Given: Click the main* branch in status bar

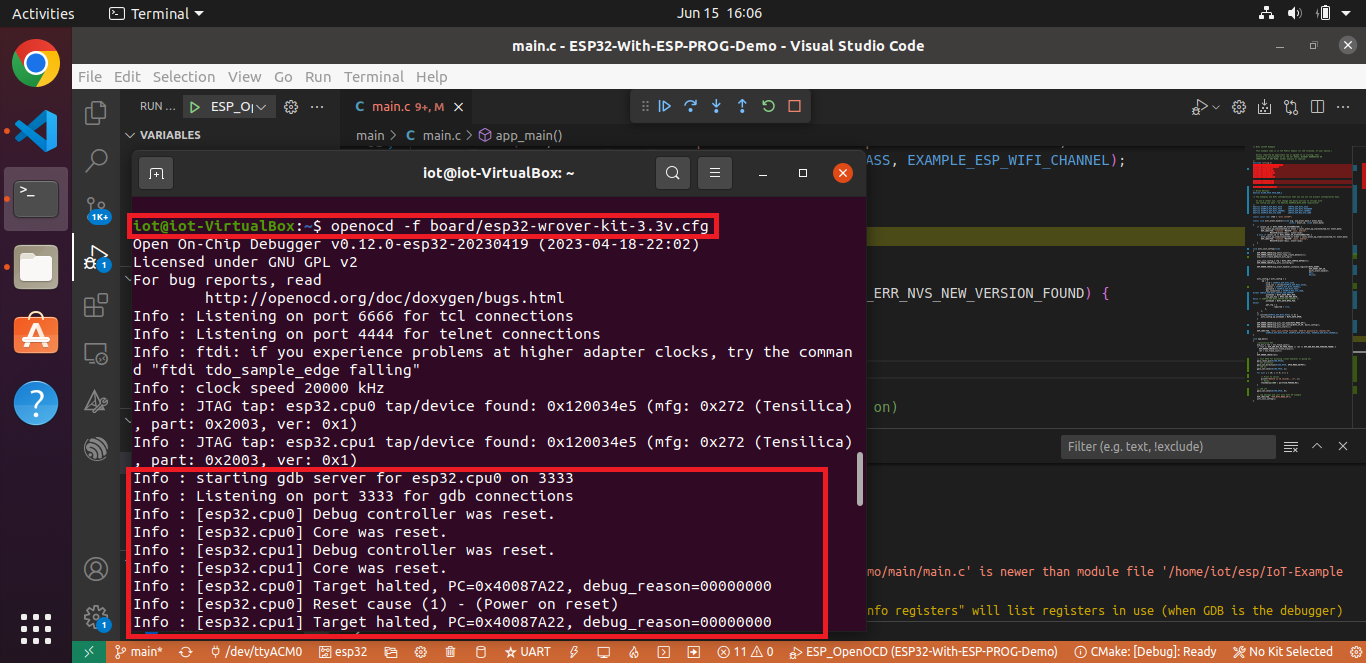Looking at the screenshot, I should coord(138,651).
